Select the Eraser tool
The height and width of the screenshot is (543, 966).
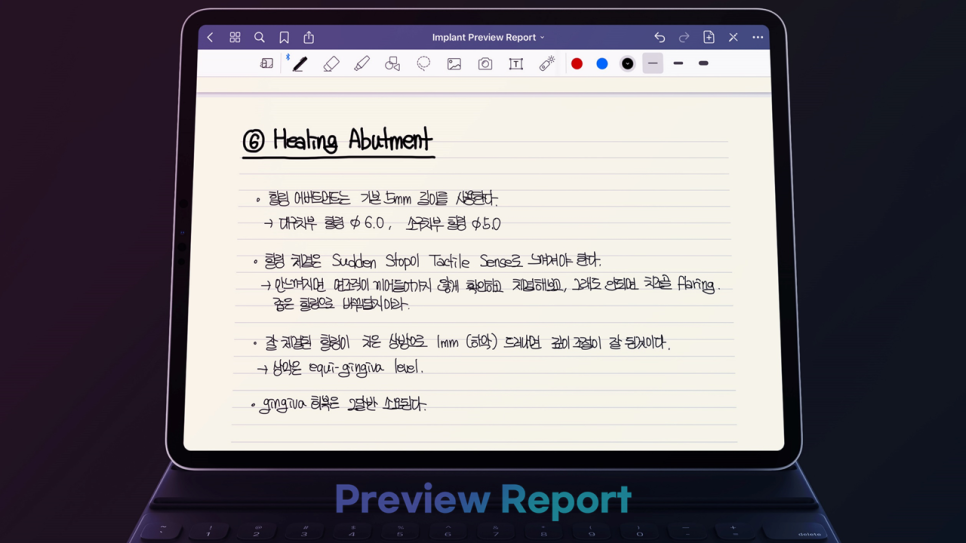point(331,64)
